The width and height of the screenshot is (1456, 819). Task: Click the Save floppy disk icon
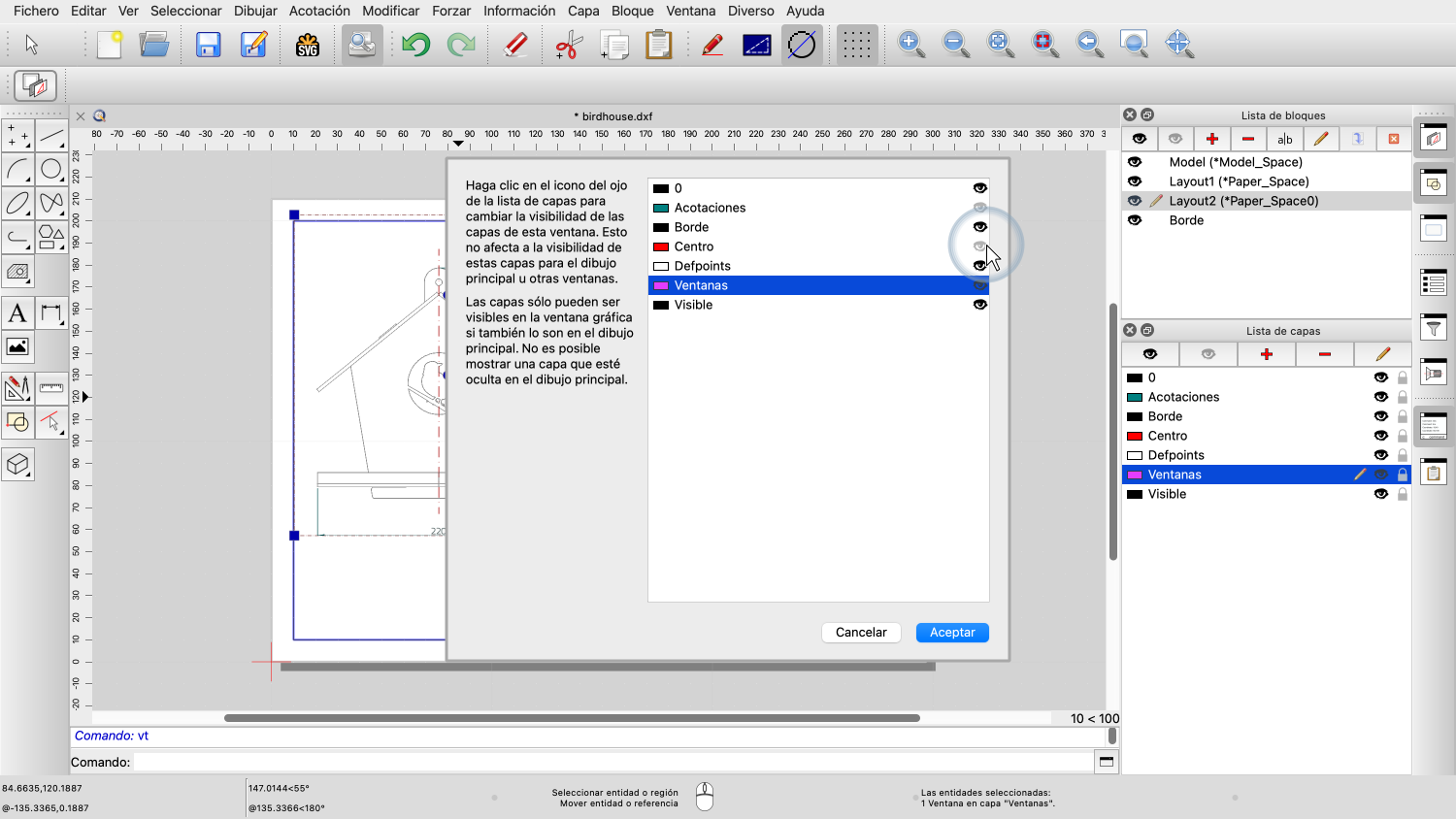point(208,45)
